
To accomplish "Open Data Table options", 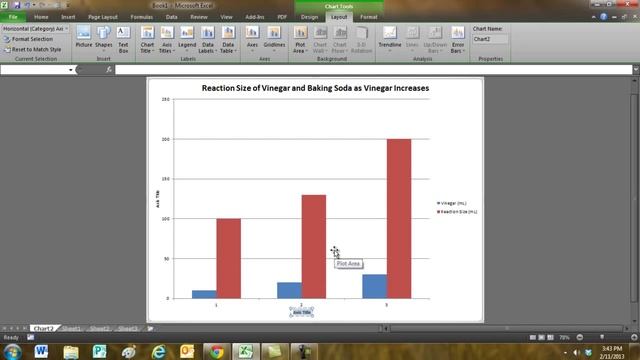I will 228,40.
